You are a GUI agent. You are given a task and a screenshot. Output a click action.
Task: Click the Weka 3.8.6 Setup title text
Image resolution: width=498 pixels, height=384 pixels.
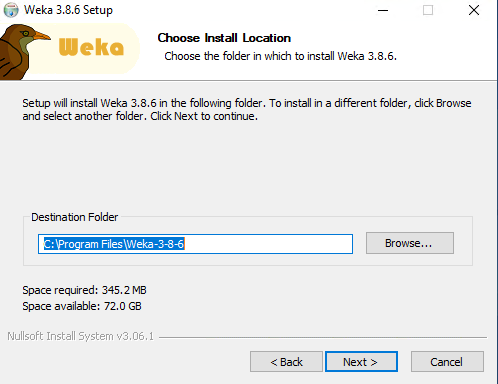68,10
